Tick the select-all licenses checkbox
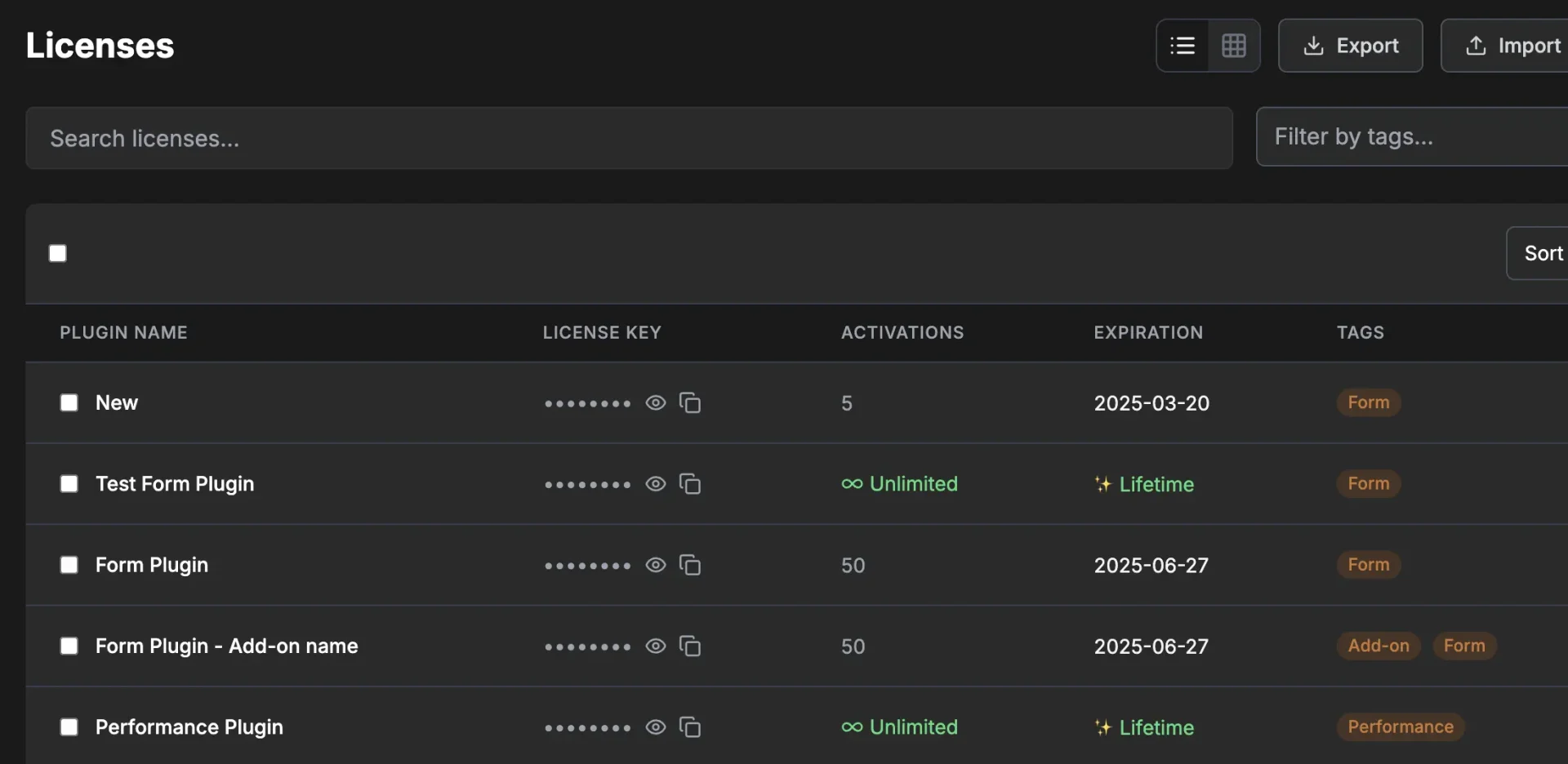The width and height of the screenshot is (1568, 764). click(58, 253)
